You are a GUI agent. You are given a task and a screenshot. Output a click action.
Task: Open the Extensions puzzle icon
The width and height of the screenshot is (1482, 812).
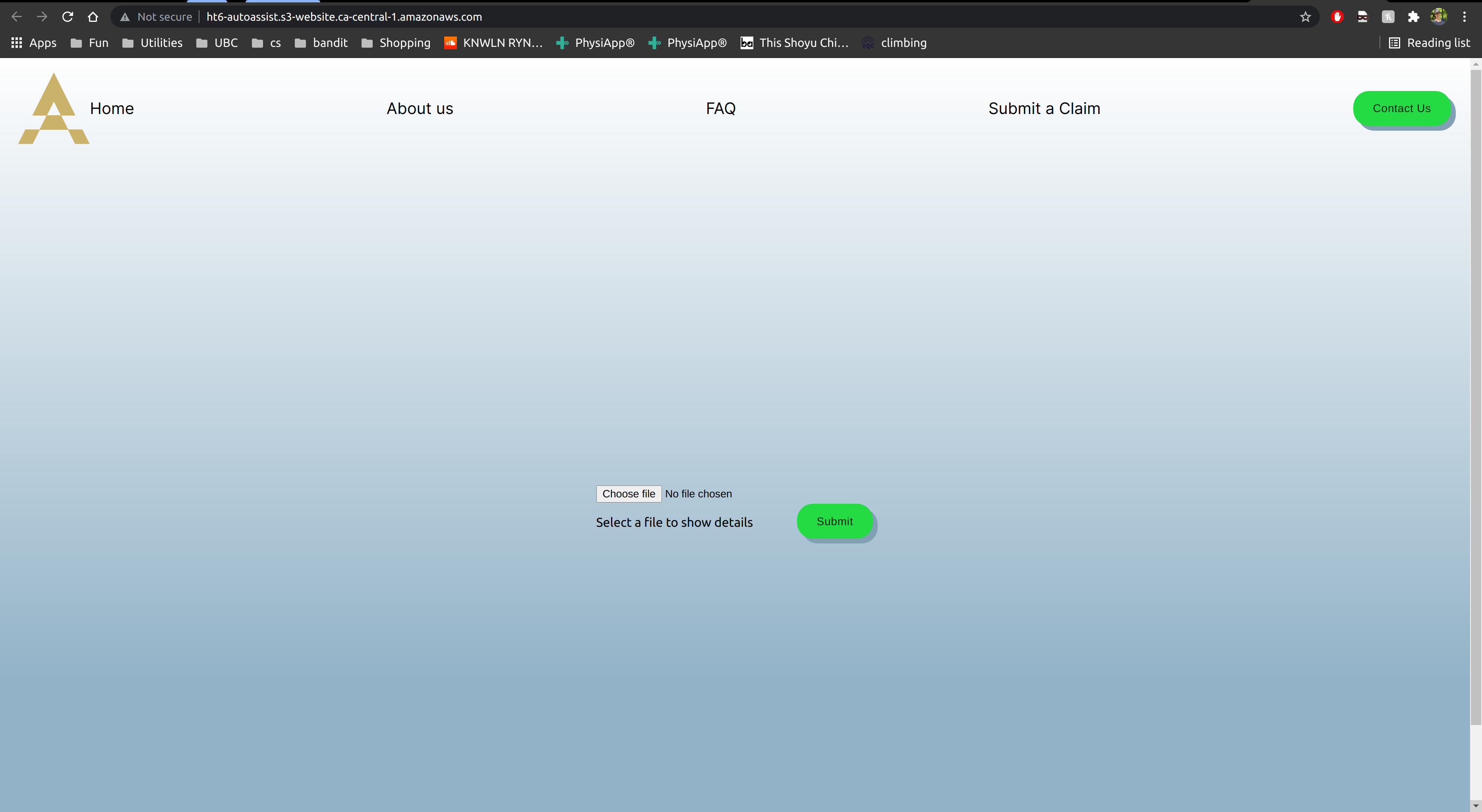tap(1413, 17)
